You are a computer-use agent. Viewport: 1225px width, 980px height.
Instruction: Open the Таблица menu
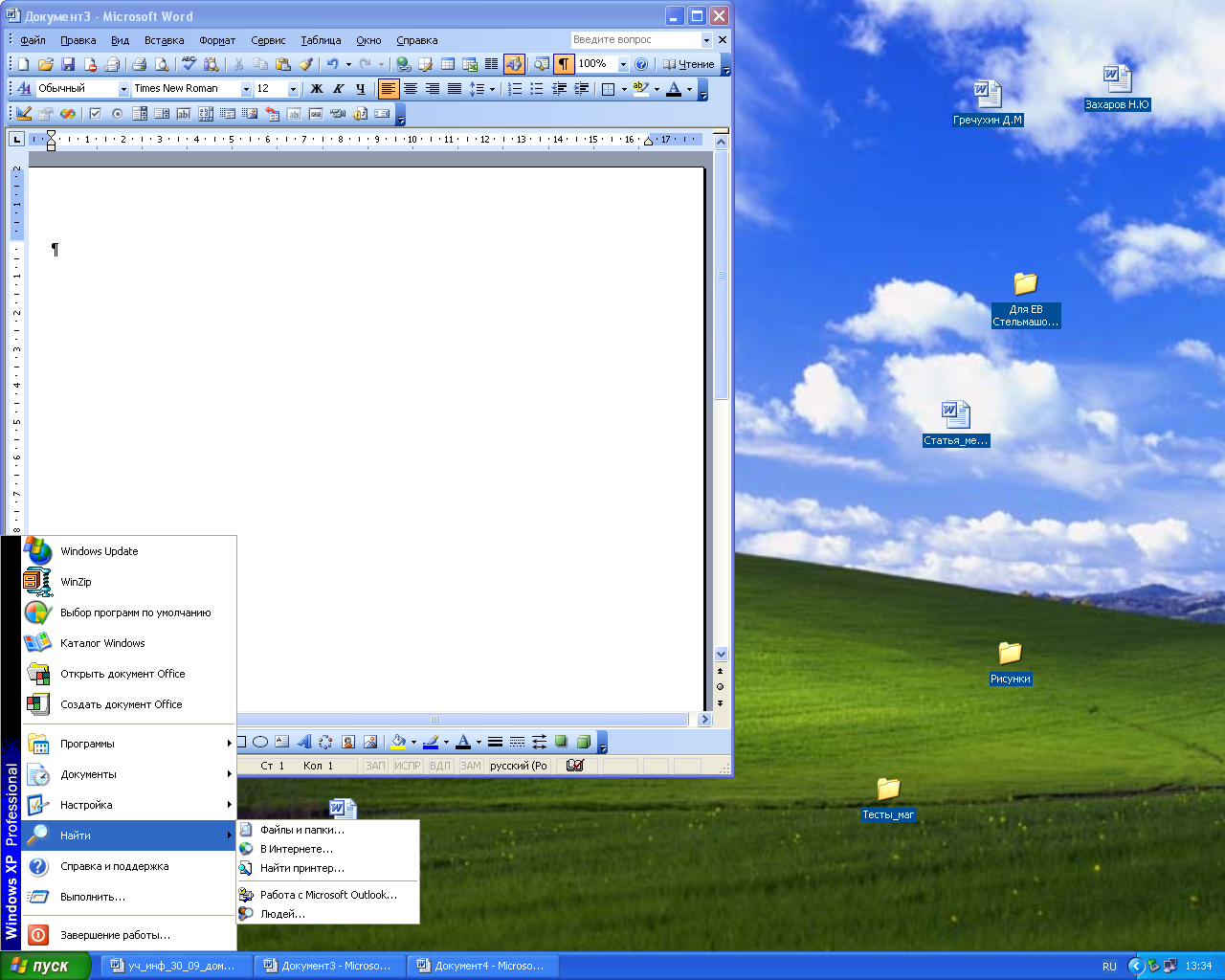click(321, 40)
